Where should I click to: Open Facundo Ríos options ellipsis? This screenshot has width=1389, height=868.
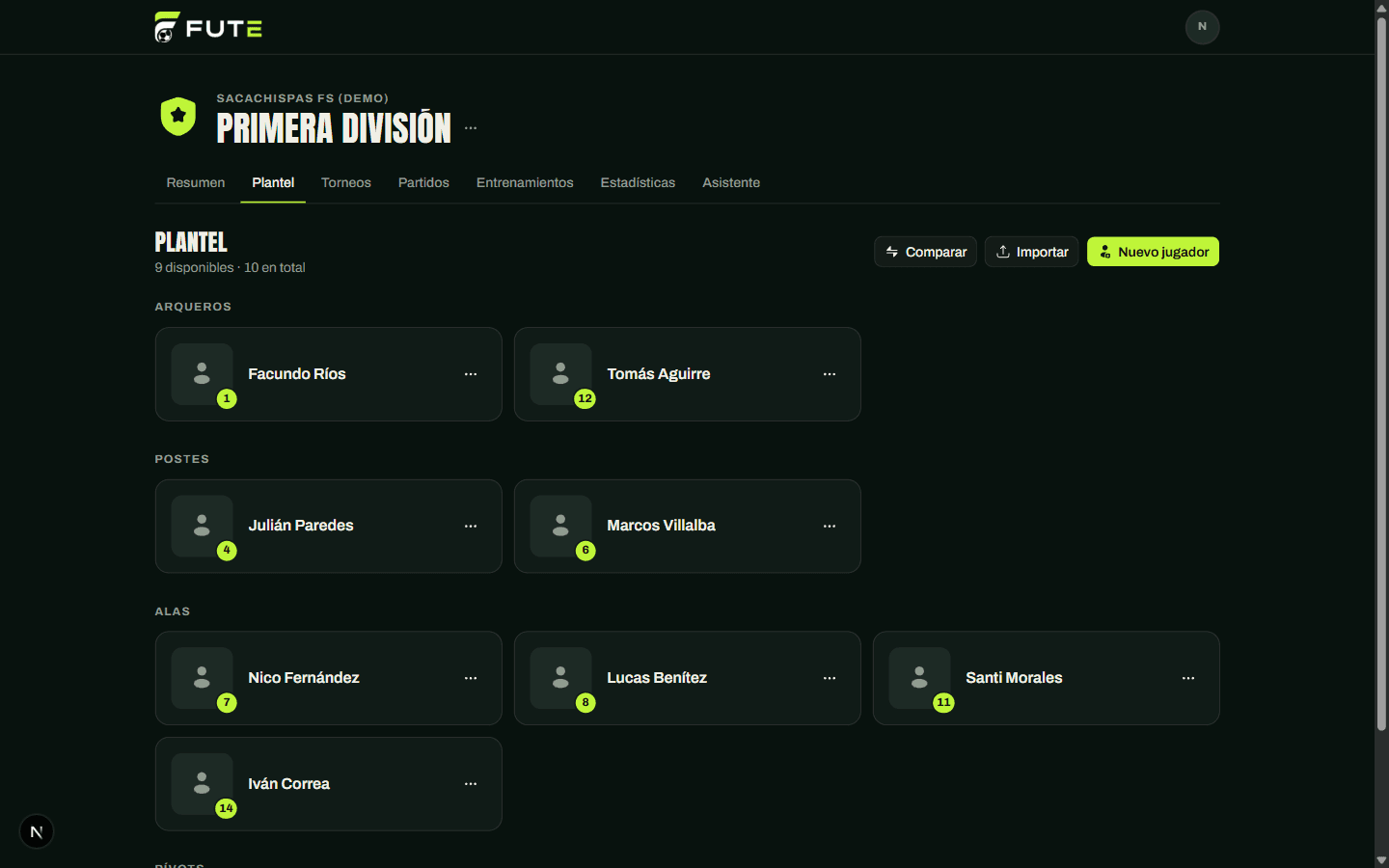coord(471,374)
